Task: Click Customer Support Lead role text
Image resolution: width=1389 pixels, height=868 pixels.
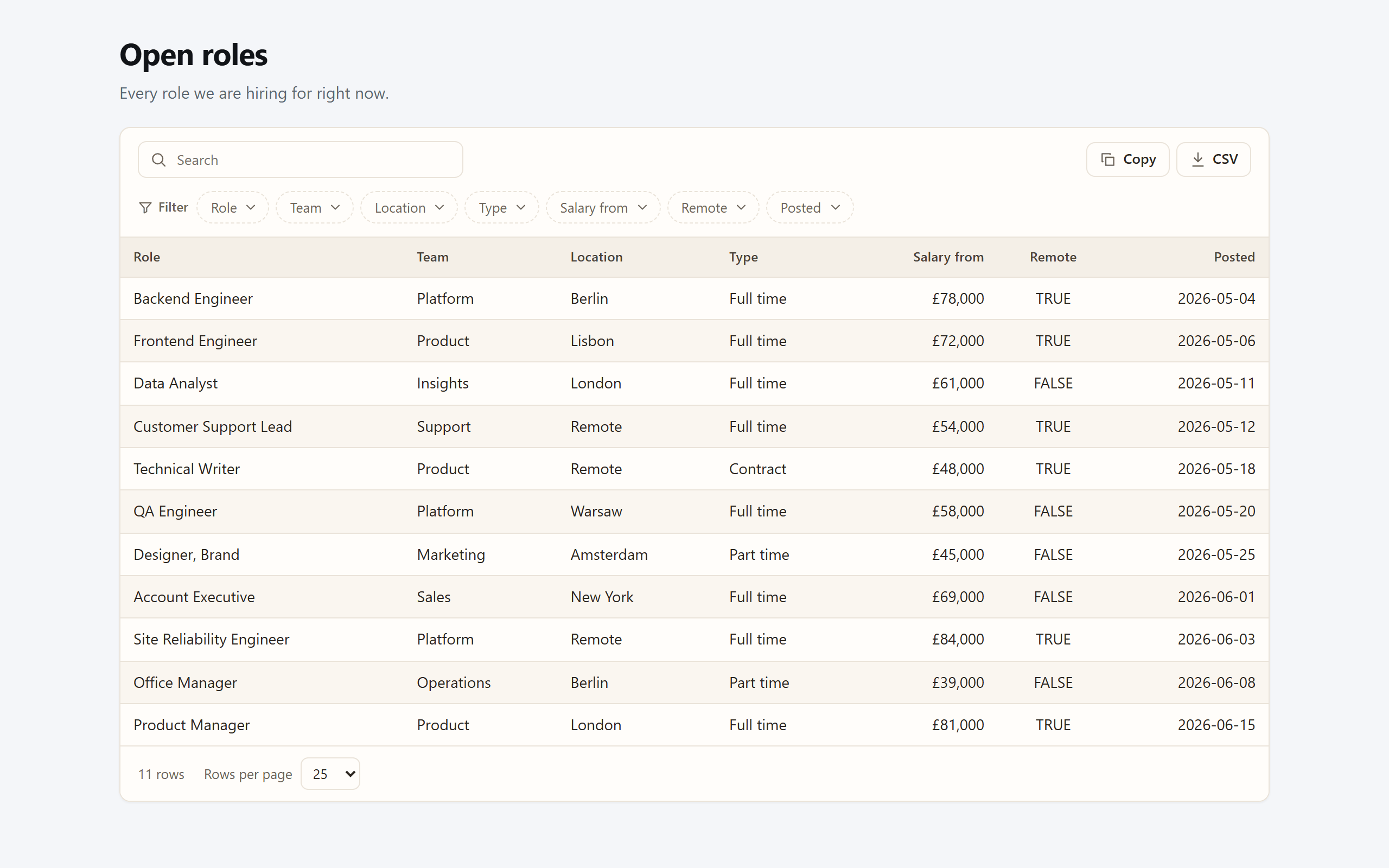Action: point(213,426)
